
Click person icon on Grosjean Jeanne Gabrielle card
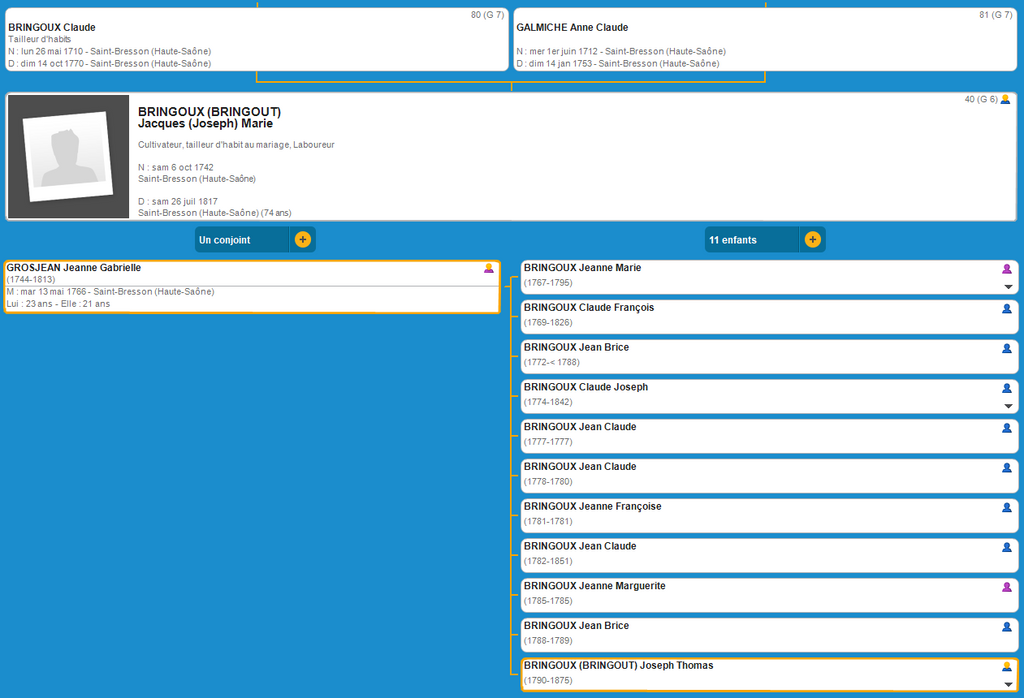point(489,268)
